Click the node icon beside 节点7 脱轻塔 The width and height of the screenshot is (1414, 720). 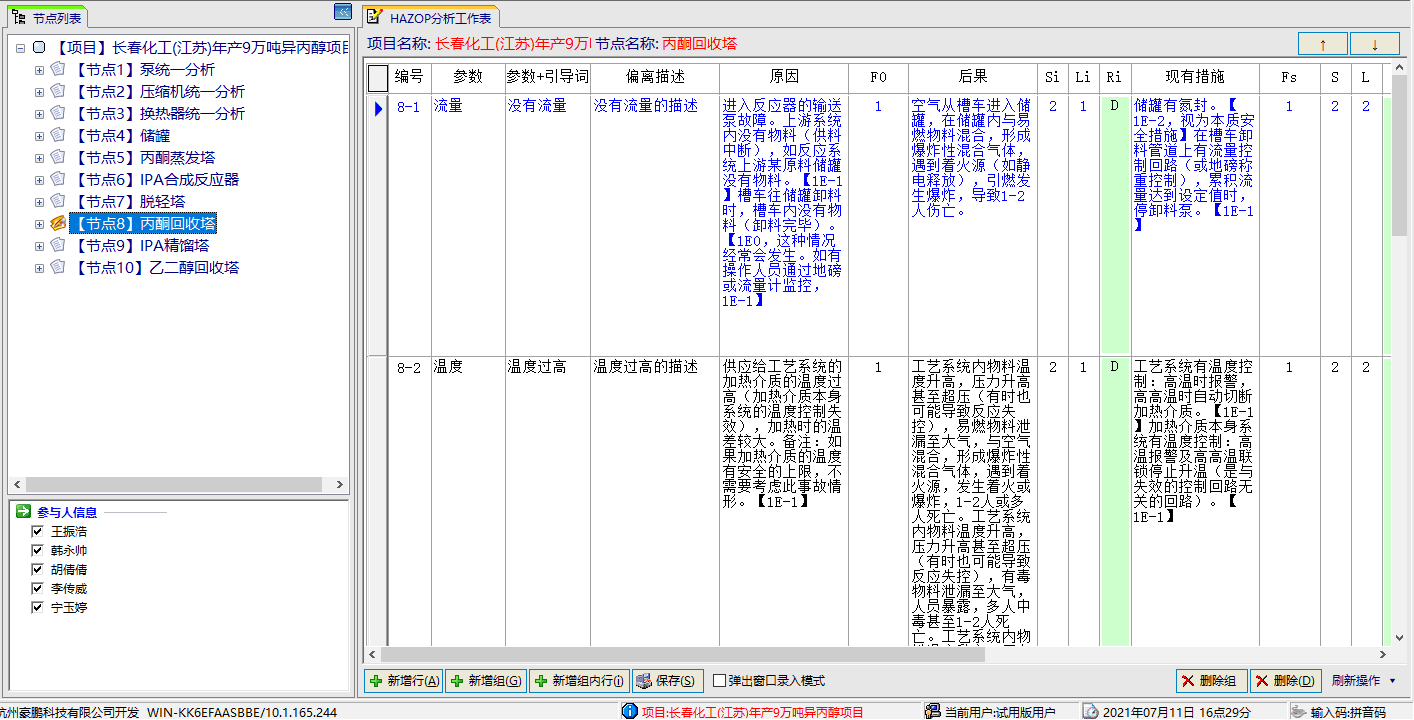(x=58, y=202)
